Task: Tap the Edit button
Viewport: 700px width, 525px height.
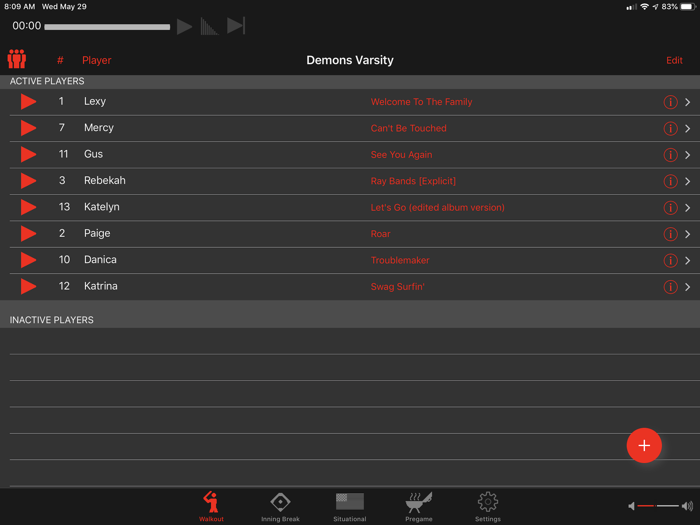Action: [x=674, y=60]
